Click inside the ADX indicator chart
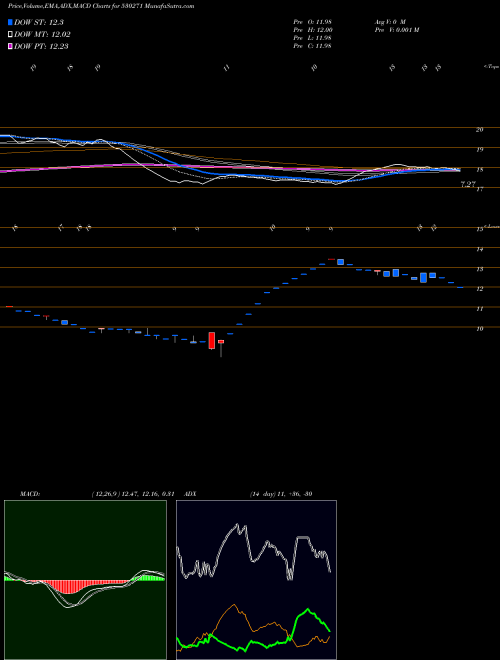500x660 pixels. click(256, 580)
